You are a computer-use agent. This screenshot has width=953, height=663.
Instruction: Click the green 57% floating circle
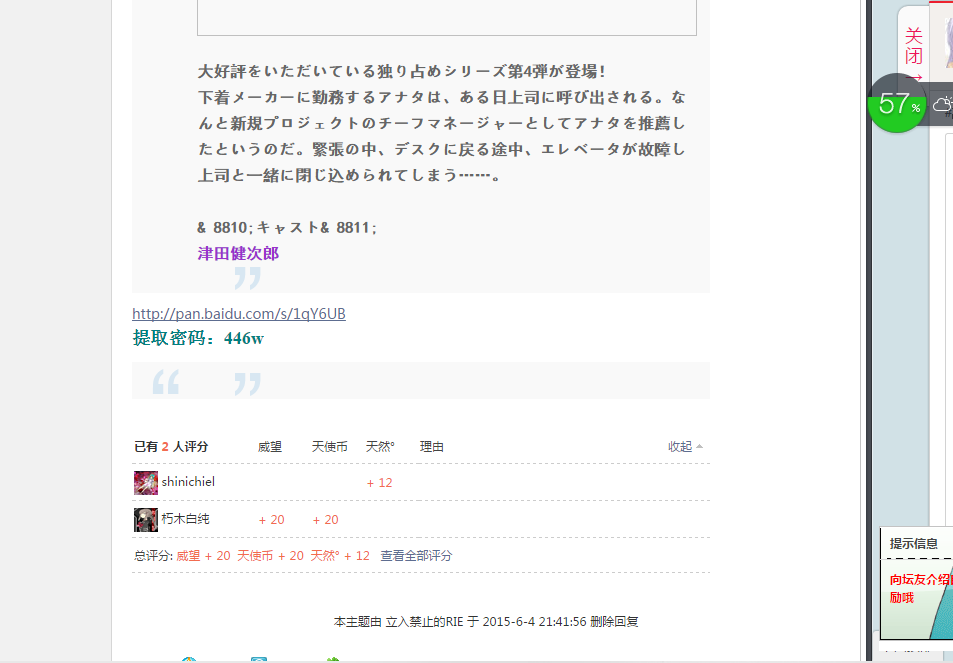pyautogui.click(x=897, y=103)
